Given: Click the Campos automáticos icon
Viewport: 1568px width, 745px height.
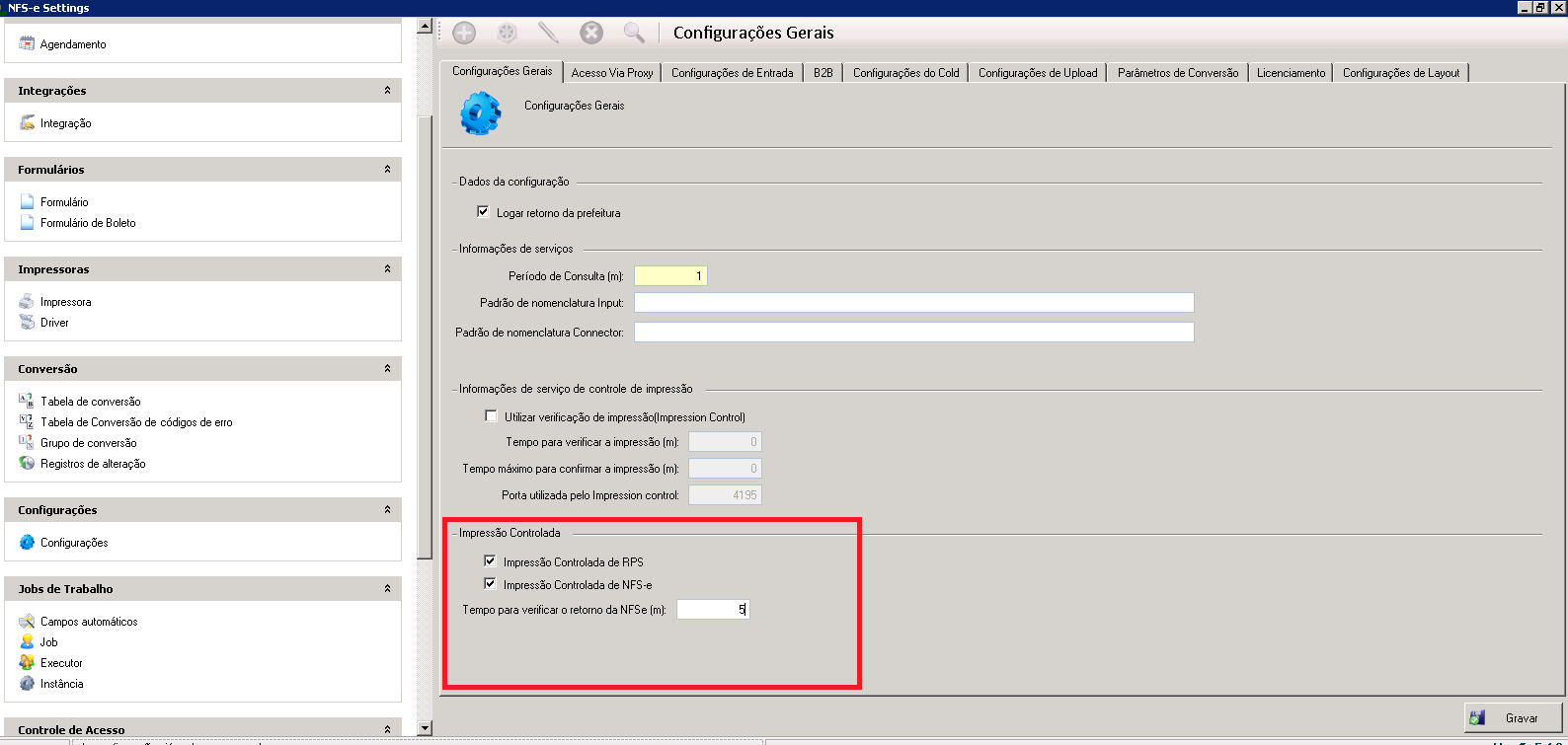Looking at the screenshot, I should tap(27, 621).
